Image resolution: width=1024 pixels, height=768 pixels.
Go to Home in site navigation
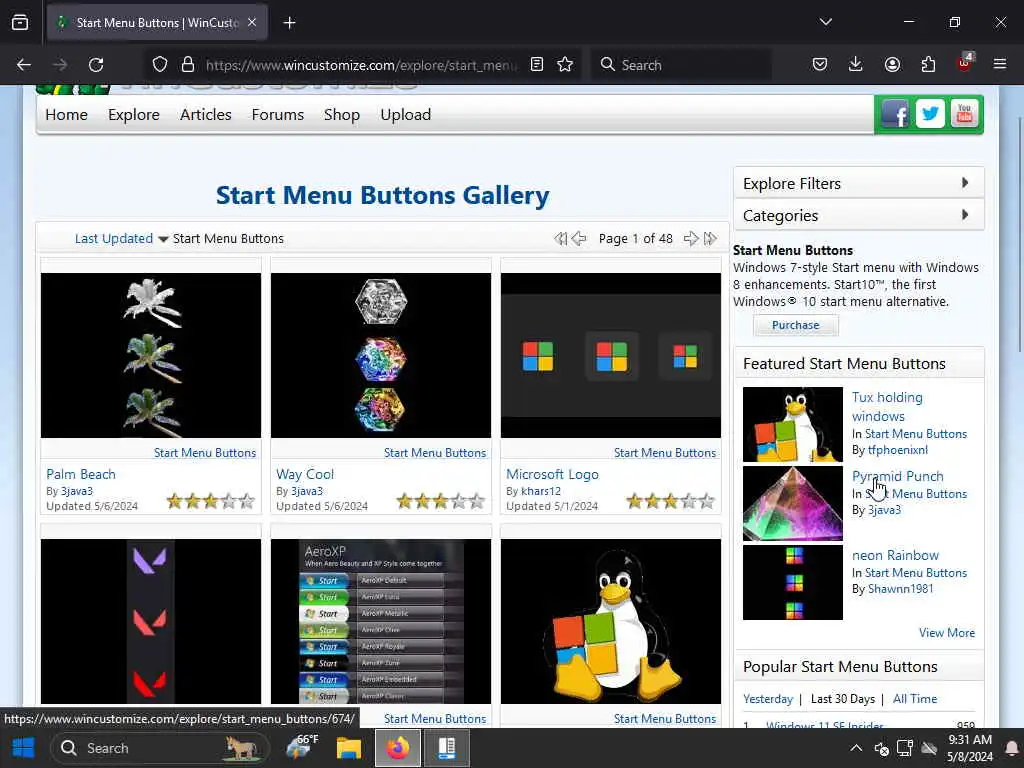point(67,115)
